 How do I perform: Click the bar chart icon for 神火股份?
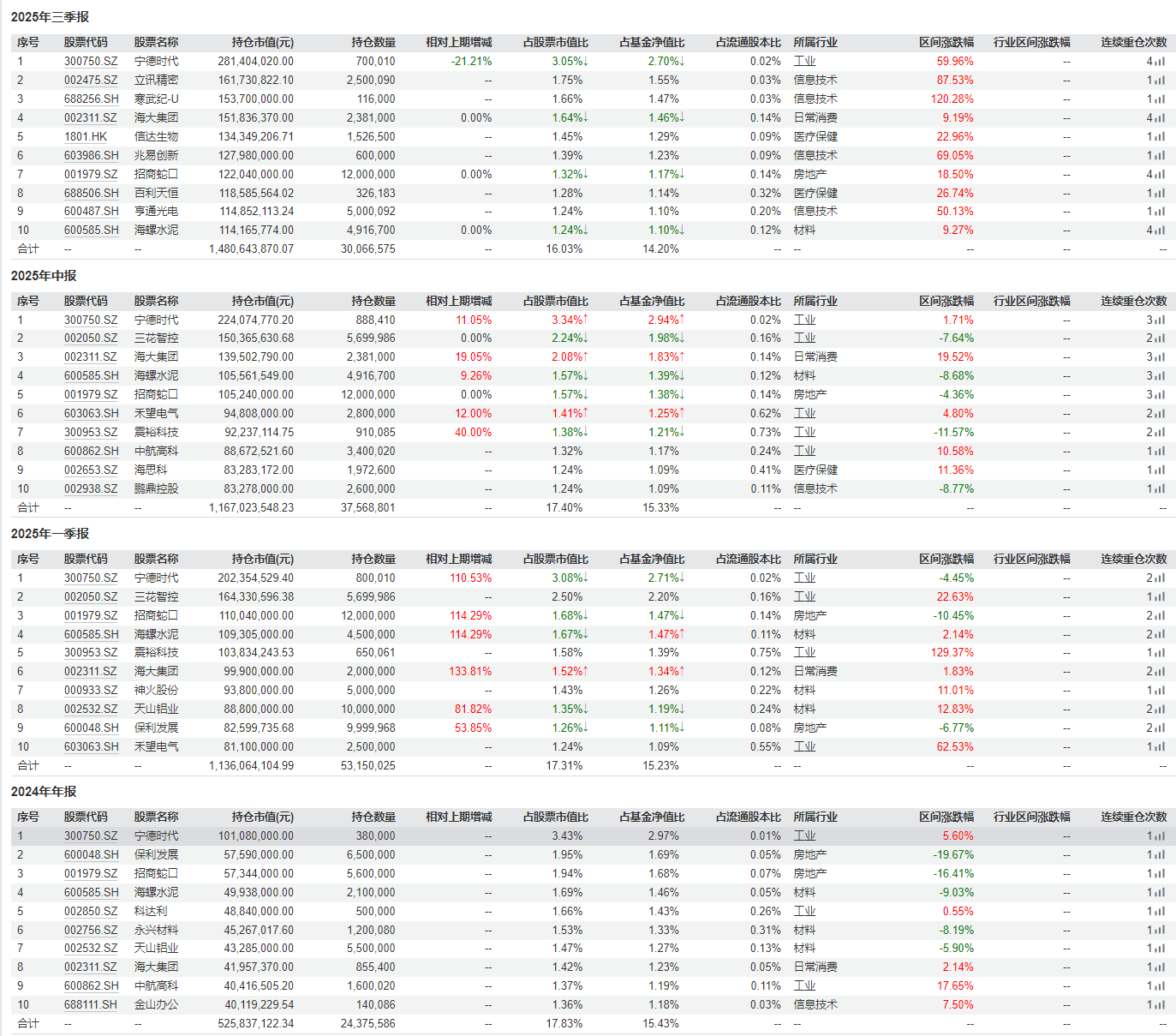[1160, 691]
